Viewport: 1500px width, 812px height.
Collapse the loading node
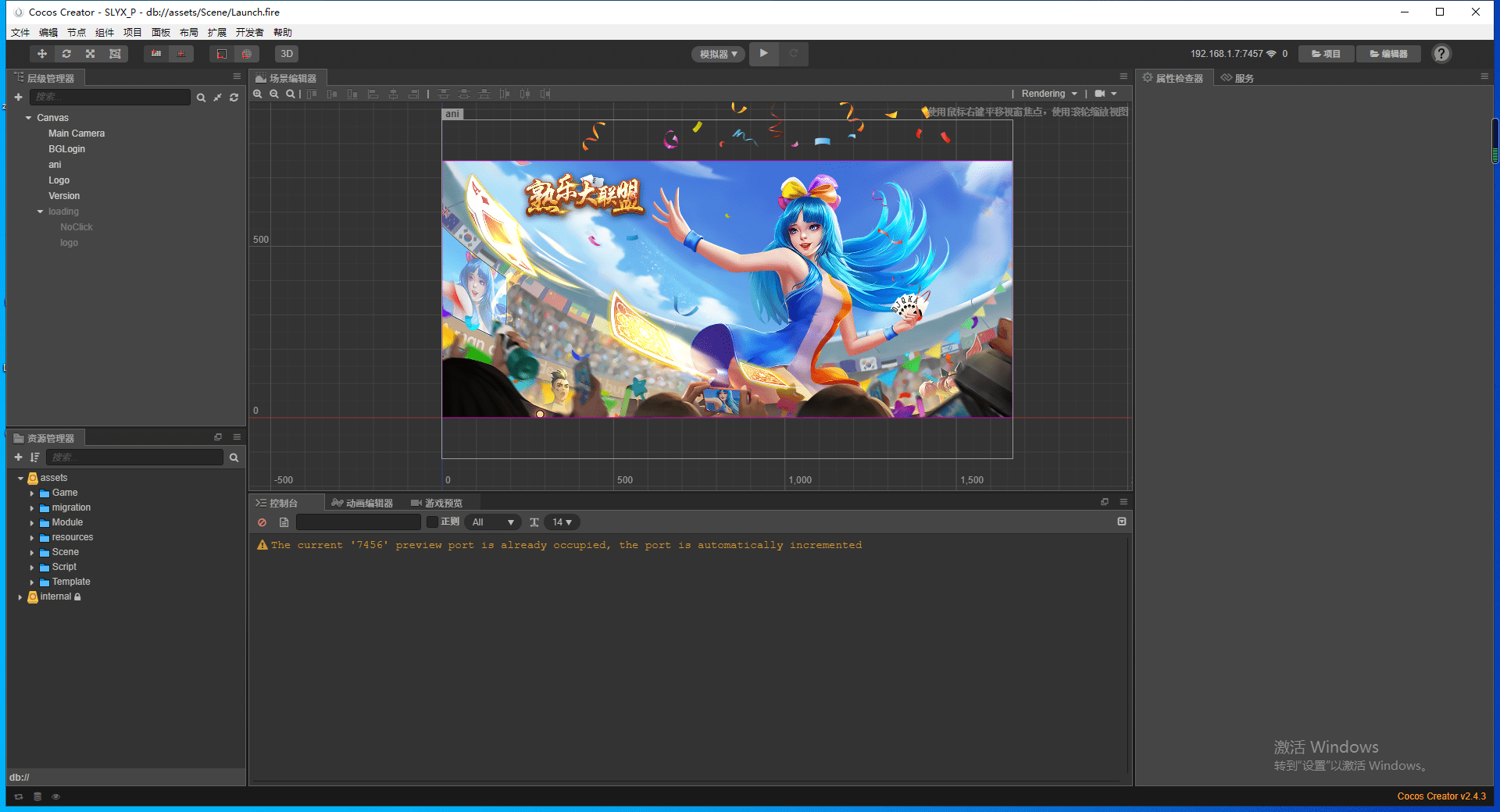41,212
